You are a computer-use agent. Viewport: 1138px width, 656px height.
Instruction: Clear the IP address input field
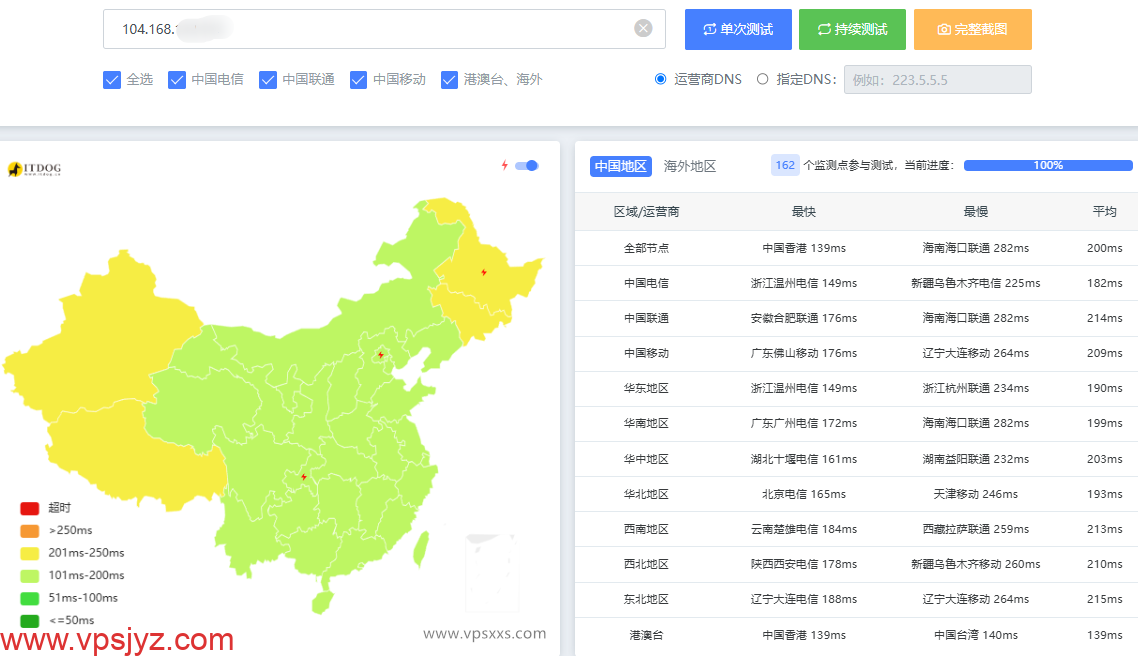(643, 29)
